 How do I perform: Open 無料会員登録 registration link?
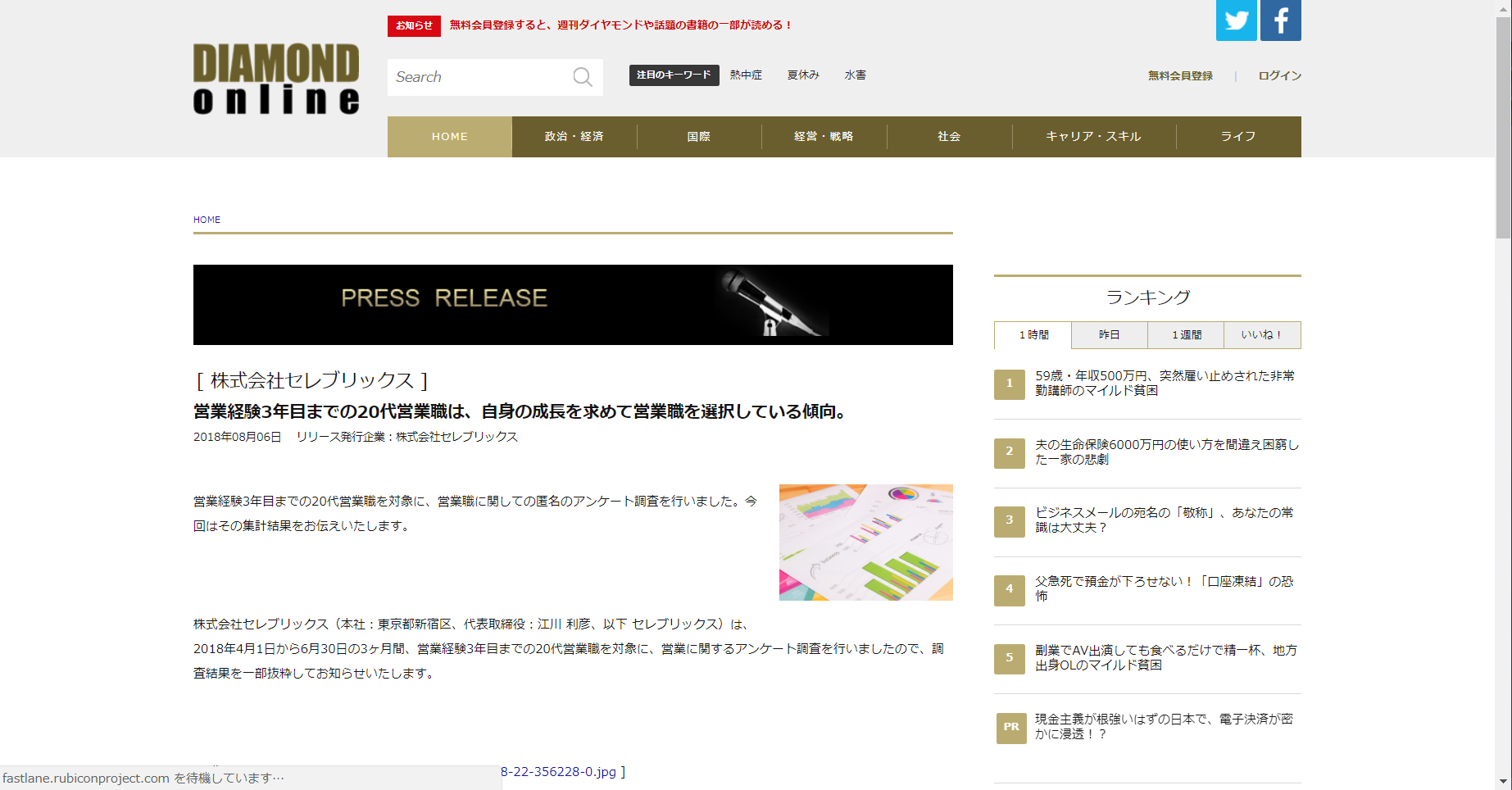point(1180,76)
